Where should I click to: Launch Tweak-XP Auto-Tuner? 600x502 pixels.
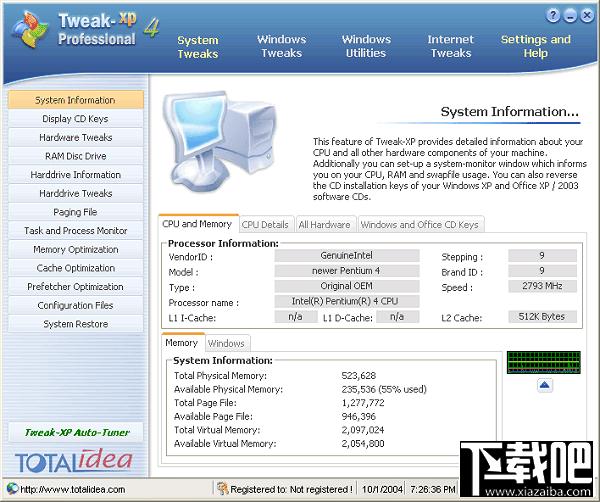(76, 432)
